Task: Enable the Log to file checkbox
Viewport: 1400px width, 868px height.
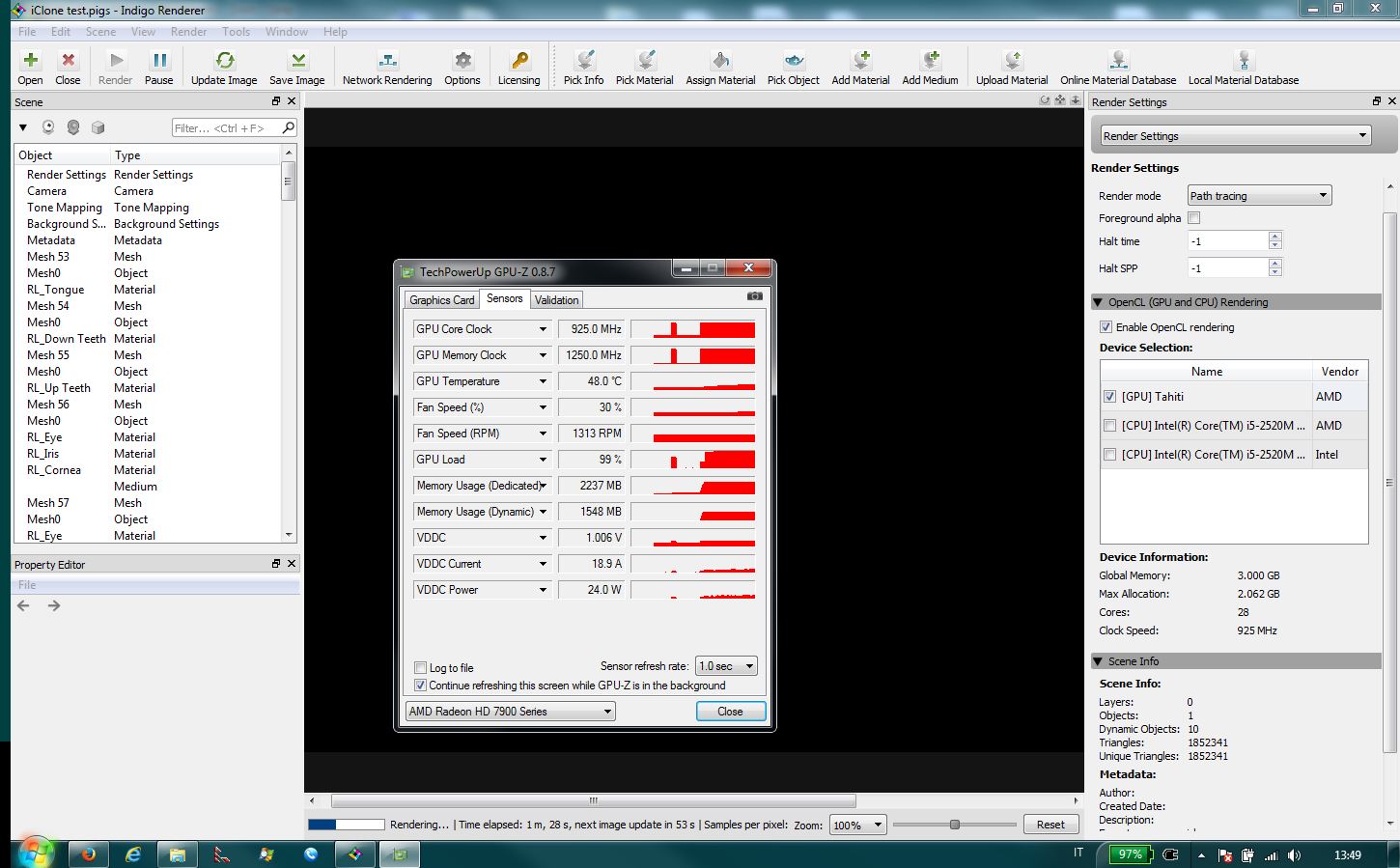Action: pos(420,667)
